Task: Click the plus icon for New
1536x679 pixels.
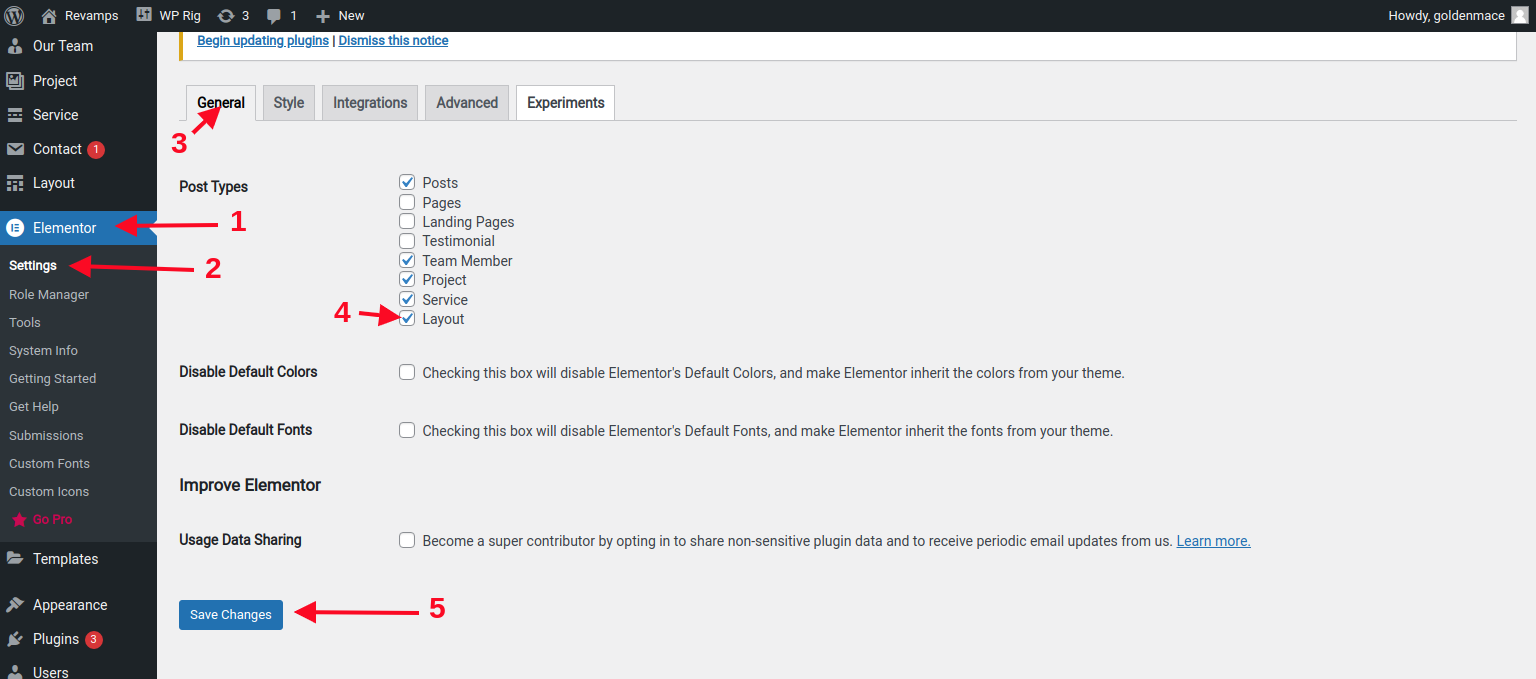Action: click(x=323, y=16)
